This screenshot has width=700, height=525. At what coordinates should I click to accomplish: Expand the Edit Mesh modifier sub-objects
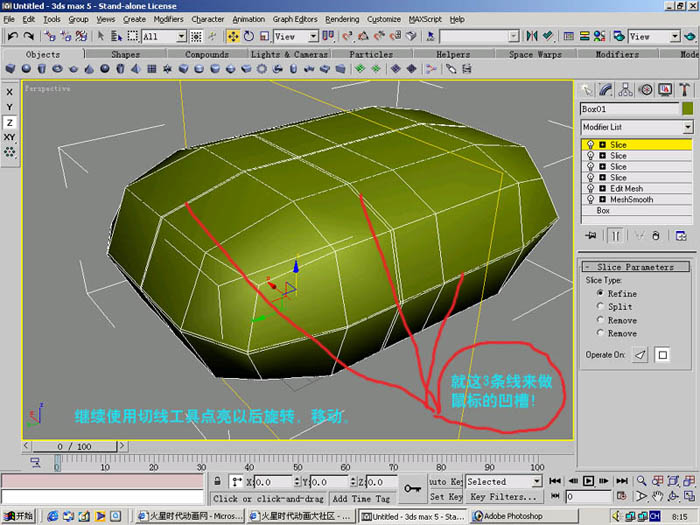click(x=602, y=188)
